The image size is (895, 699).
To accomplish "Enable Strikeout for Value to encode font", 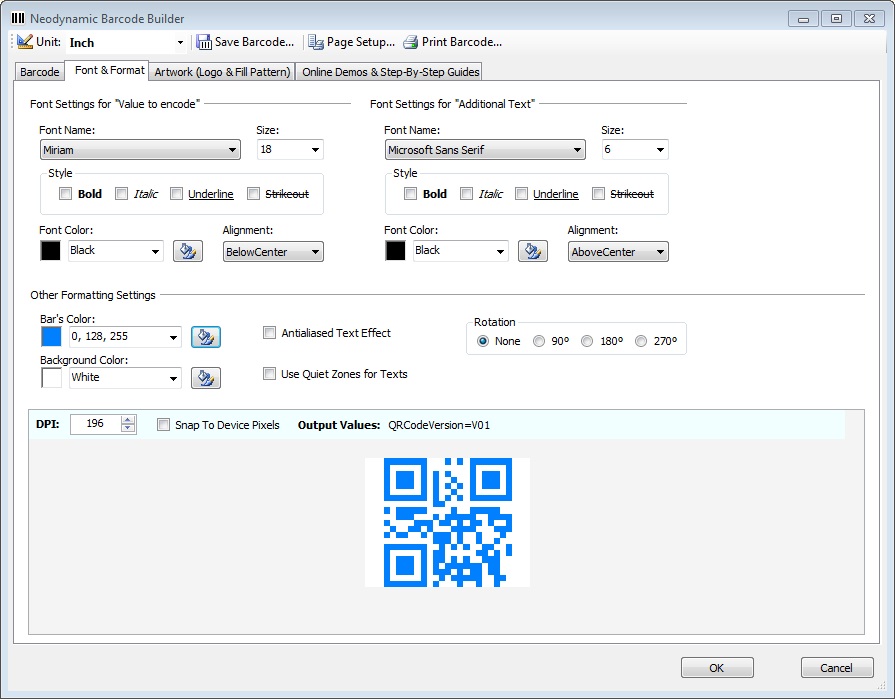I will pos(253,193).
